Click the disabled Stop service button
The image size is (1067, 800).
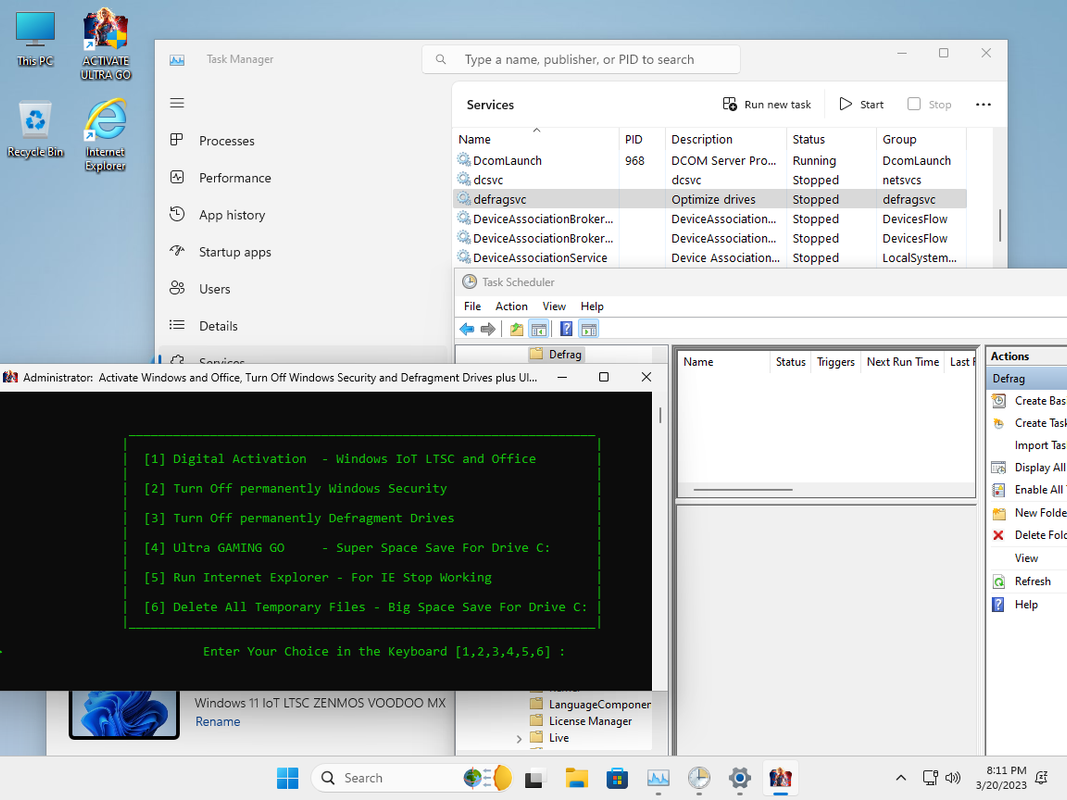click(x=930, y=104)
